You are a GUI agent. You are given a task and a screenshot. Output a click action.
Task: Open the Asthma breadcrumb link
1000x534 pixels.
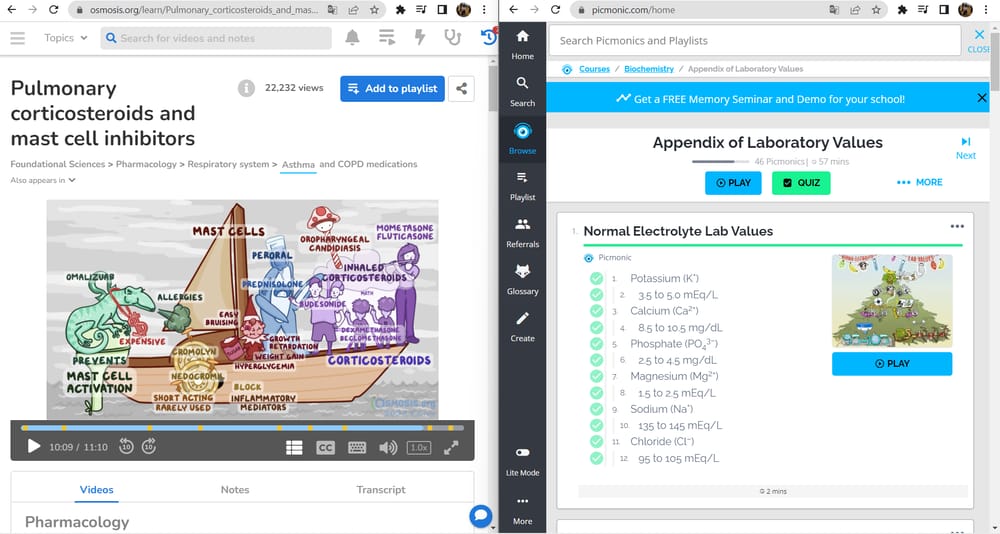298,165
